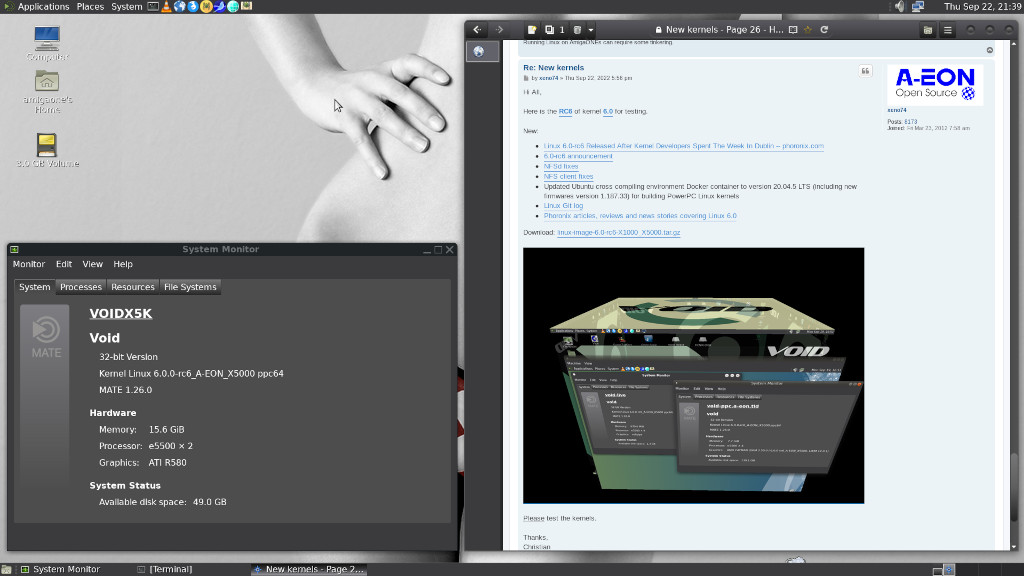
Task: Open the network status icon in the tray
Action: (918, 7)
